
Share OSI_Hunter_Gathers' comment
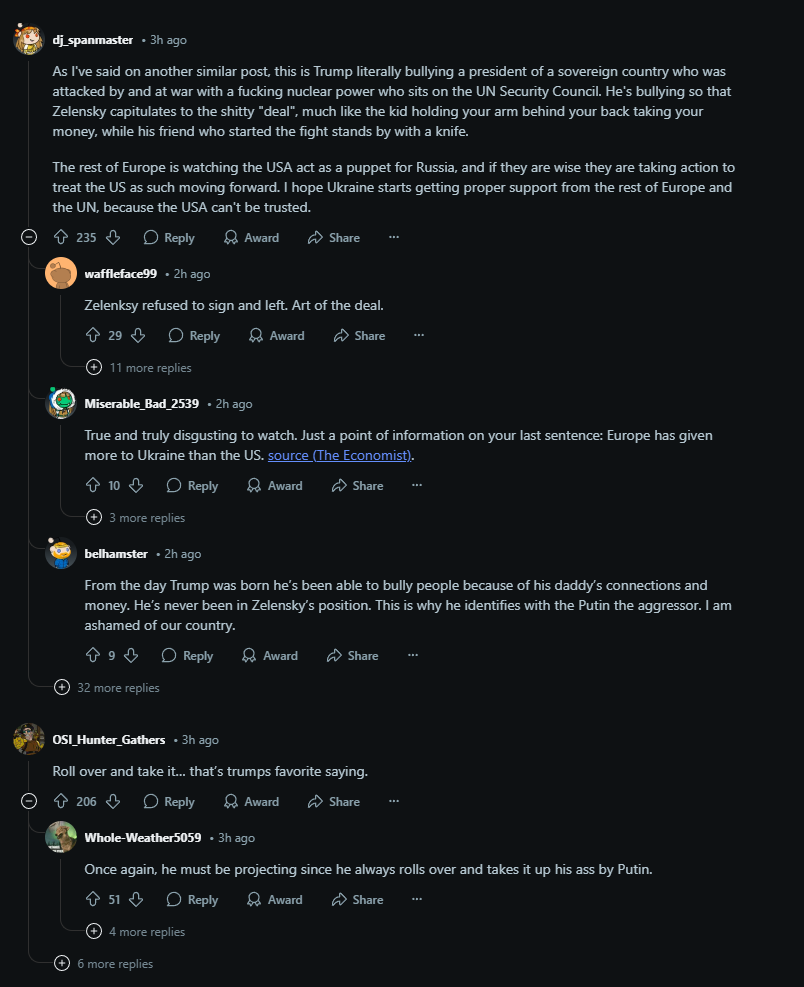pyautogui.click(x=334, y=801)
